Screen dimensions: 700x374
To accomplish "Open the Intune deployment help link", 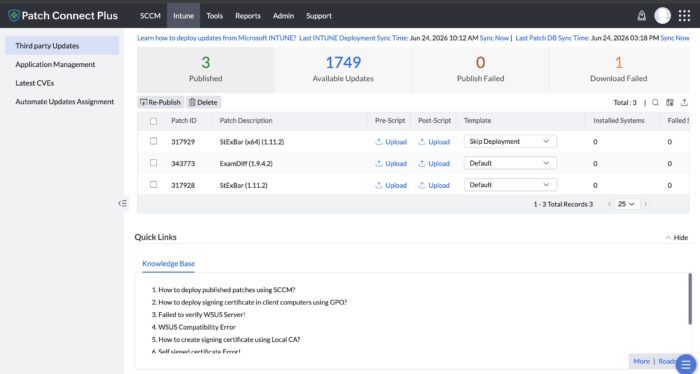I will coord(217,38).
